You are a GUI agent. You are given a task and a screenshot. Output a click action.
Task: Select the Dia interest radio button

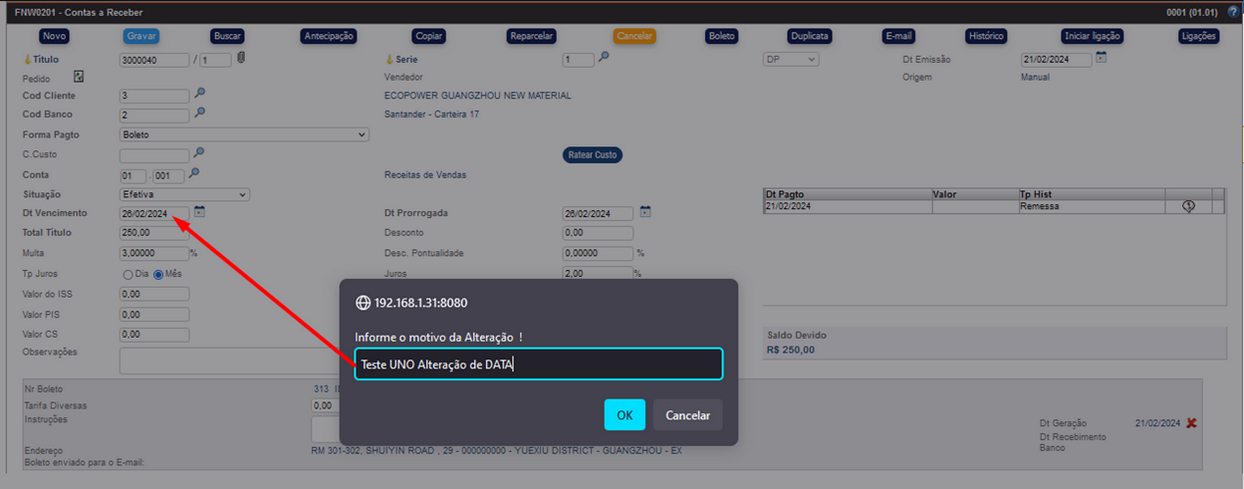pos(128,274)
